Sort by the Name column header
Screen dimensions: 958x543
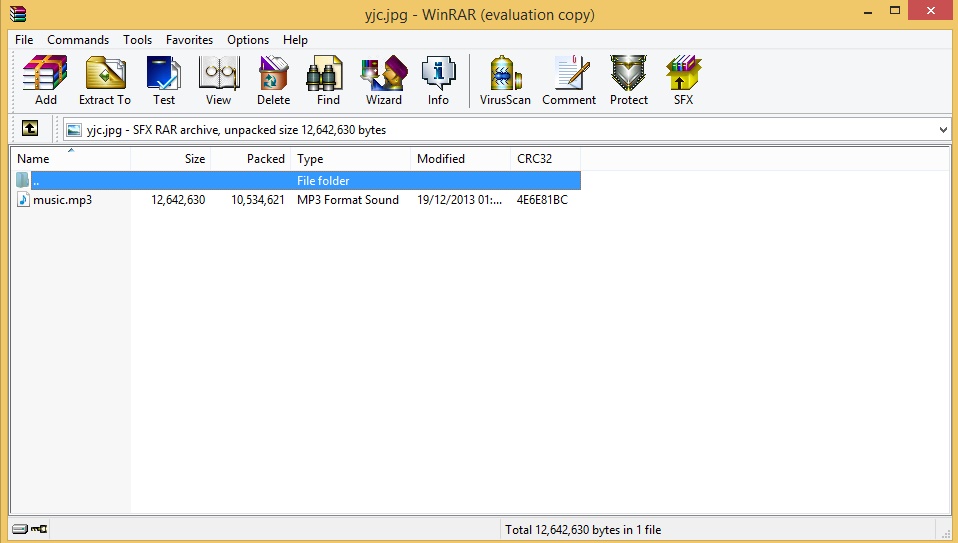pos(70,159)
